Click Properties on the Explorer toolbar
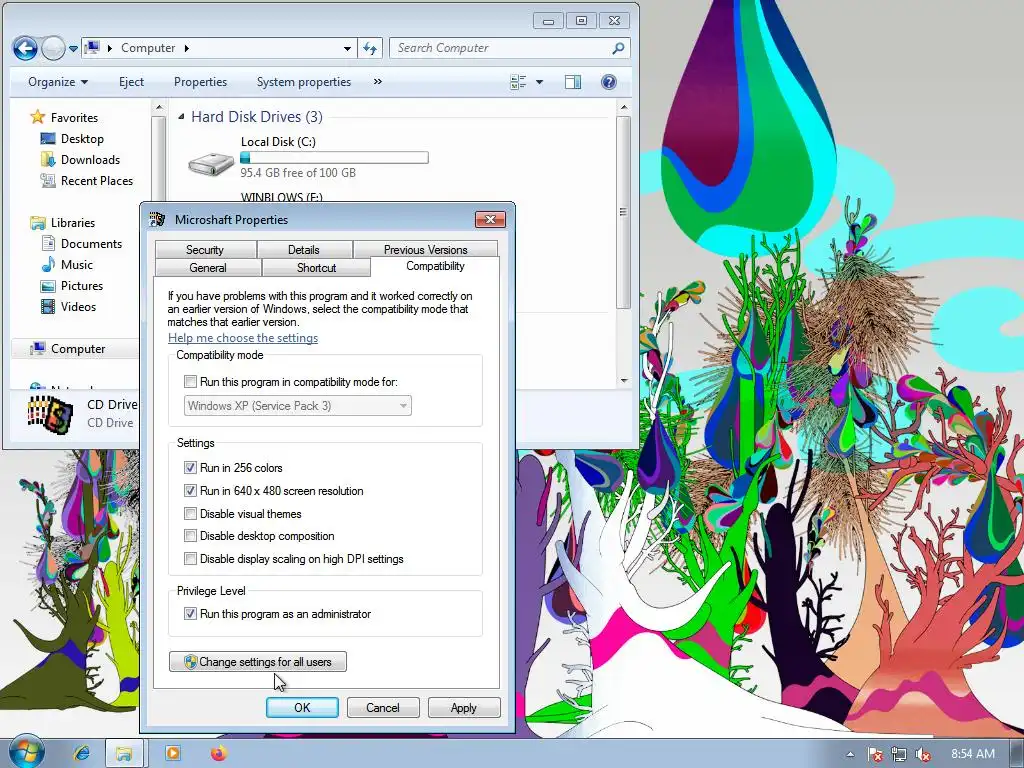This screenshot has height=768, width=1024. point(200,82)
